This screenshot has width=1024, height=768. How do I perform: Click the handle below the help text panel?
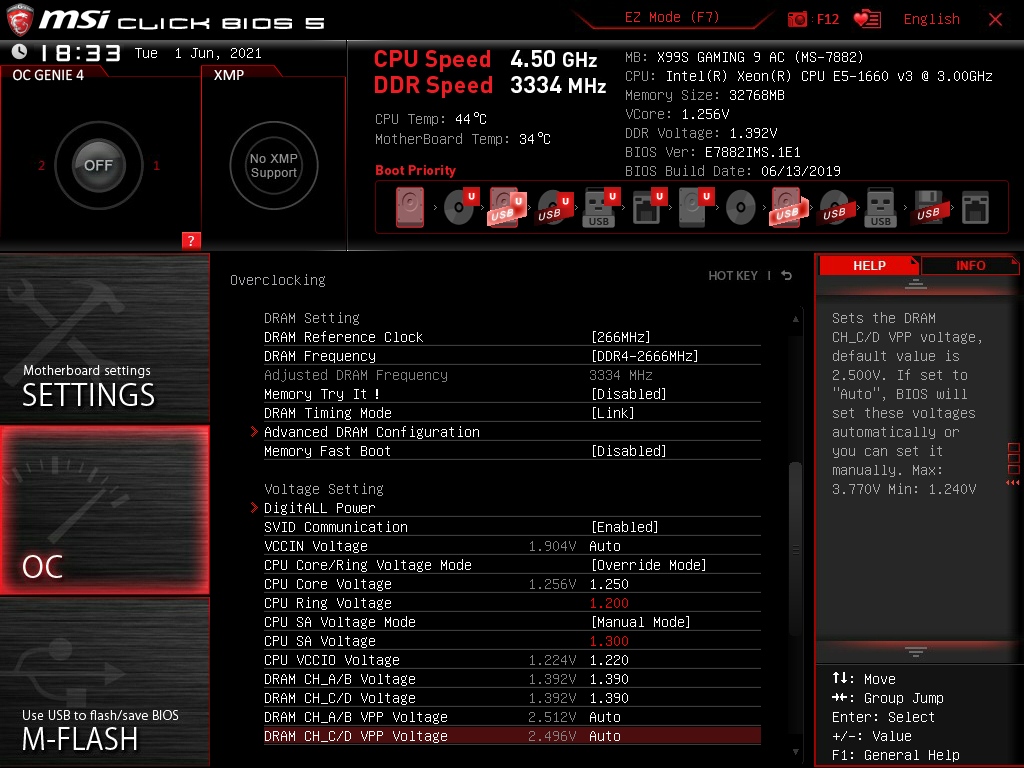click(x=916, y=652)
